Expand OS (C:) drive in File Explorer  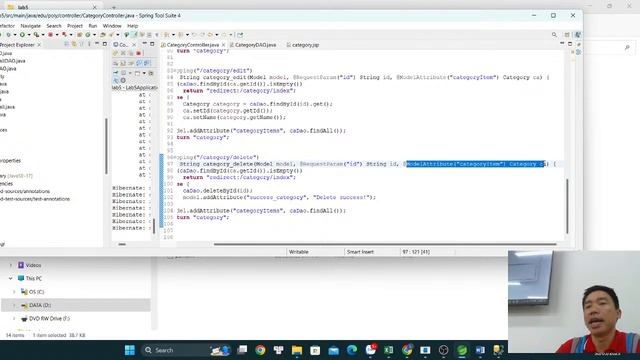[x=14, y=292]
